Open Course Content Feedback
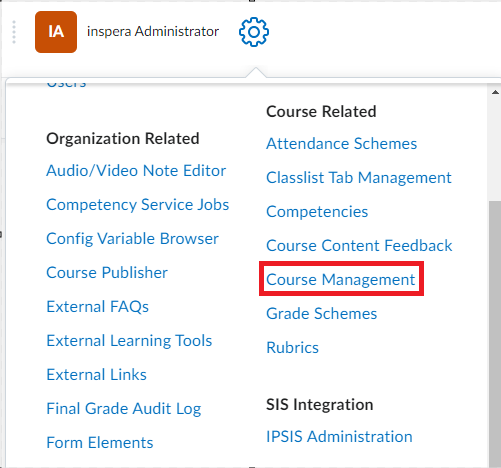The height and width of the screenshot is (468, 501). coord(359,246)
